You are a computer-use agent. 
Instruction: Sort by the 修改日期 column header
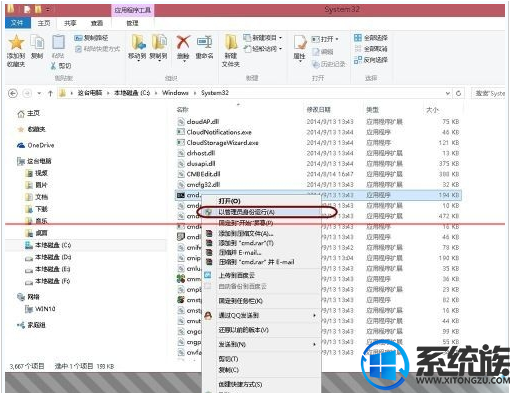(x=319, y=109)
